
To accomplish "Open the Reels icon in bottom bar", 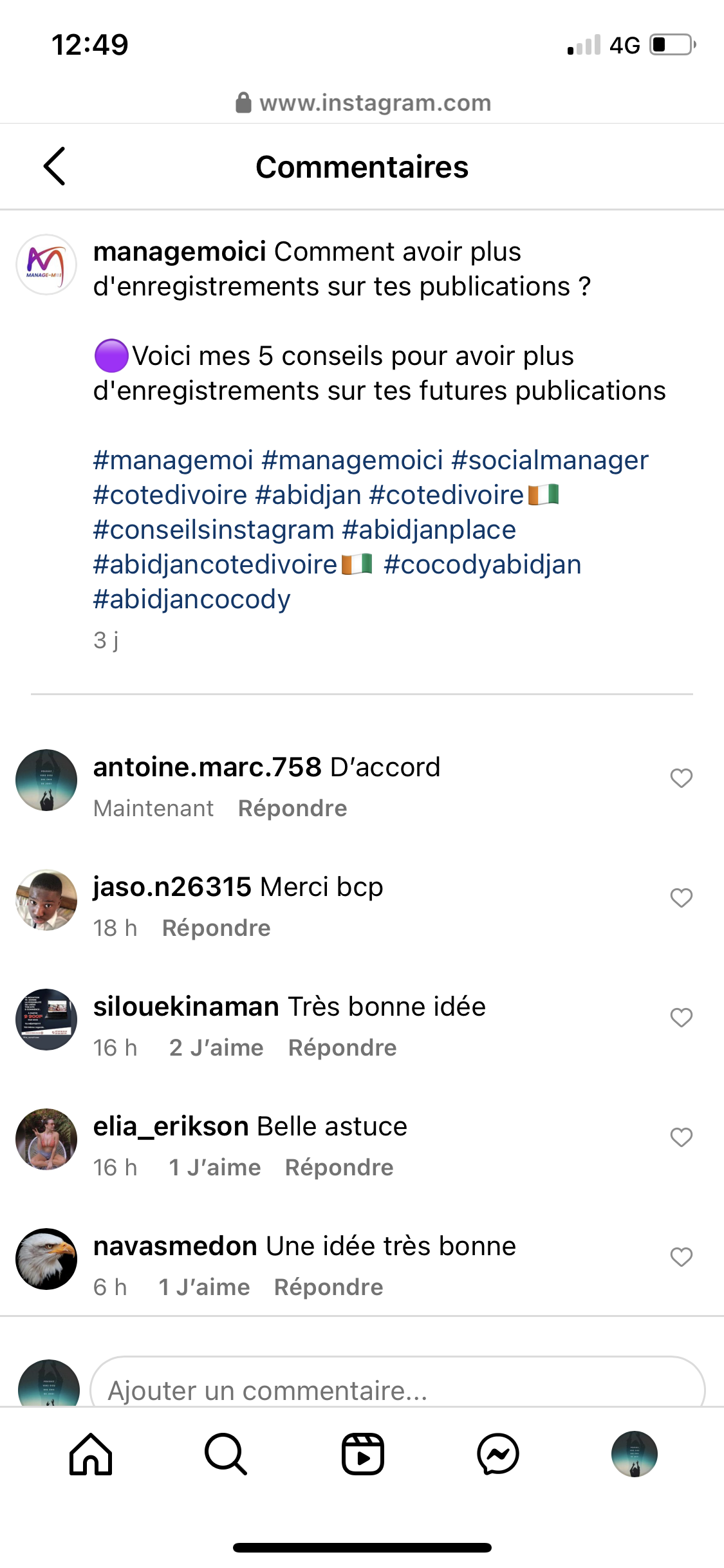I will 362,1453.
